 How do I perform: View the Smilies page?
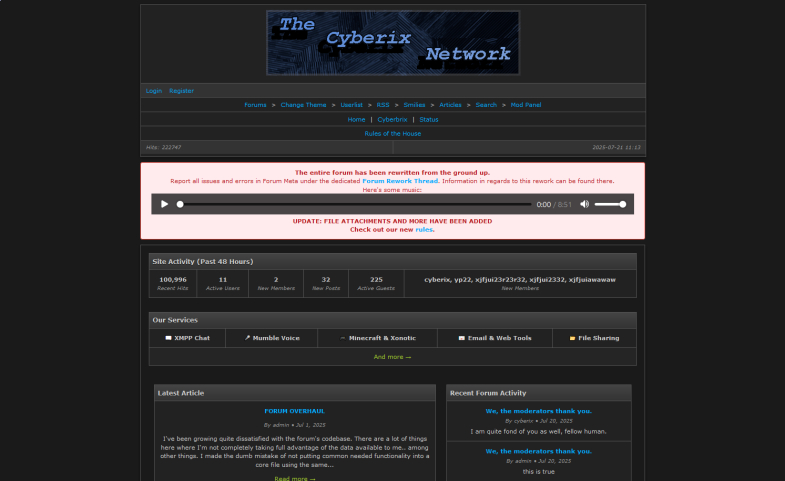pos(414,105)
